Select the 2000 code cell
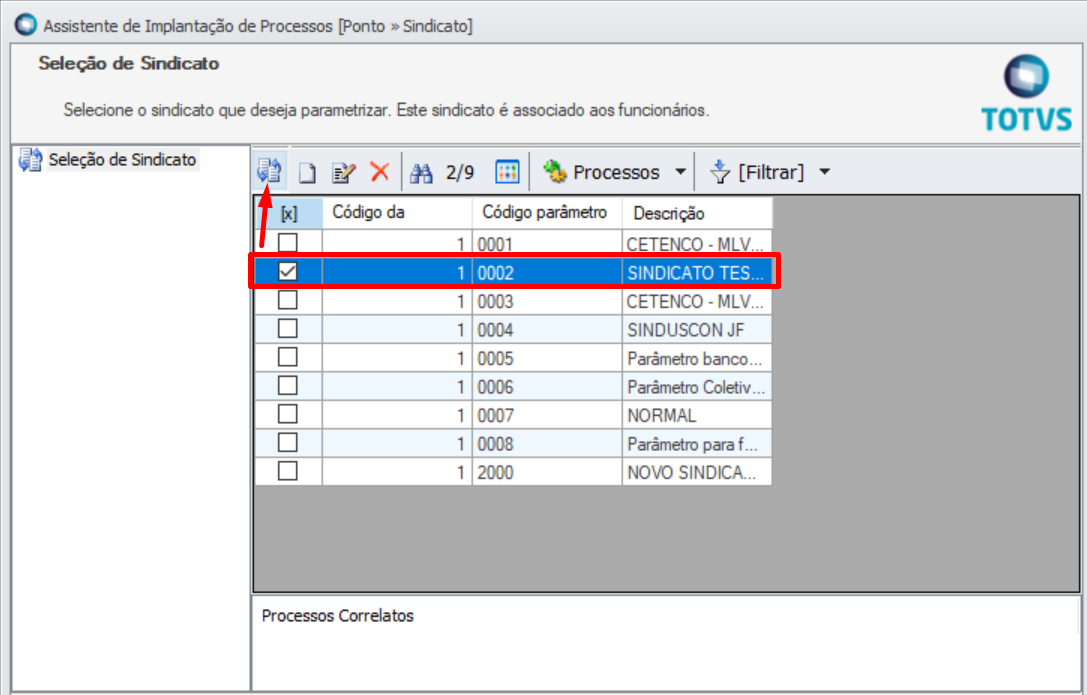The image size is (1087, 695). point(547,471)
